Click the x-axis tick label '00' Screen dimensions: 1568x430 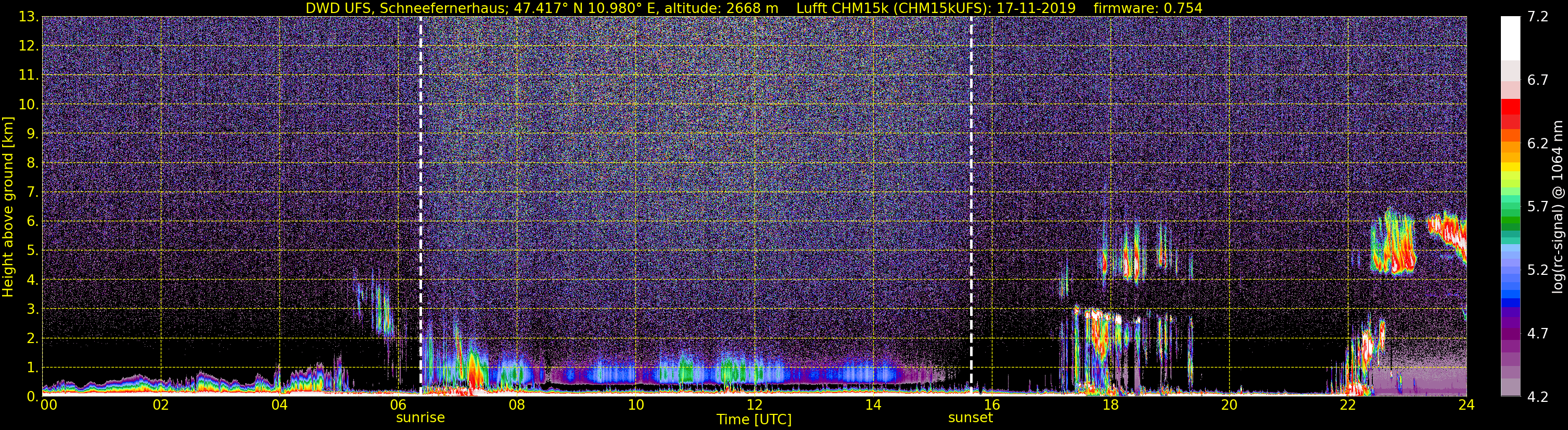pyautogui.click(x=49, y=404)
